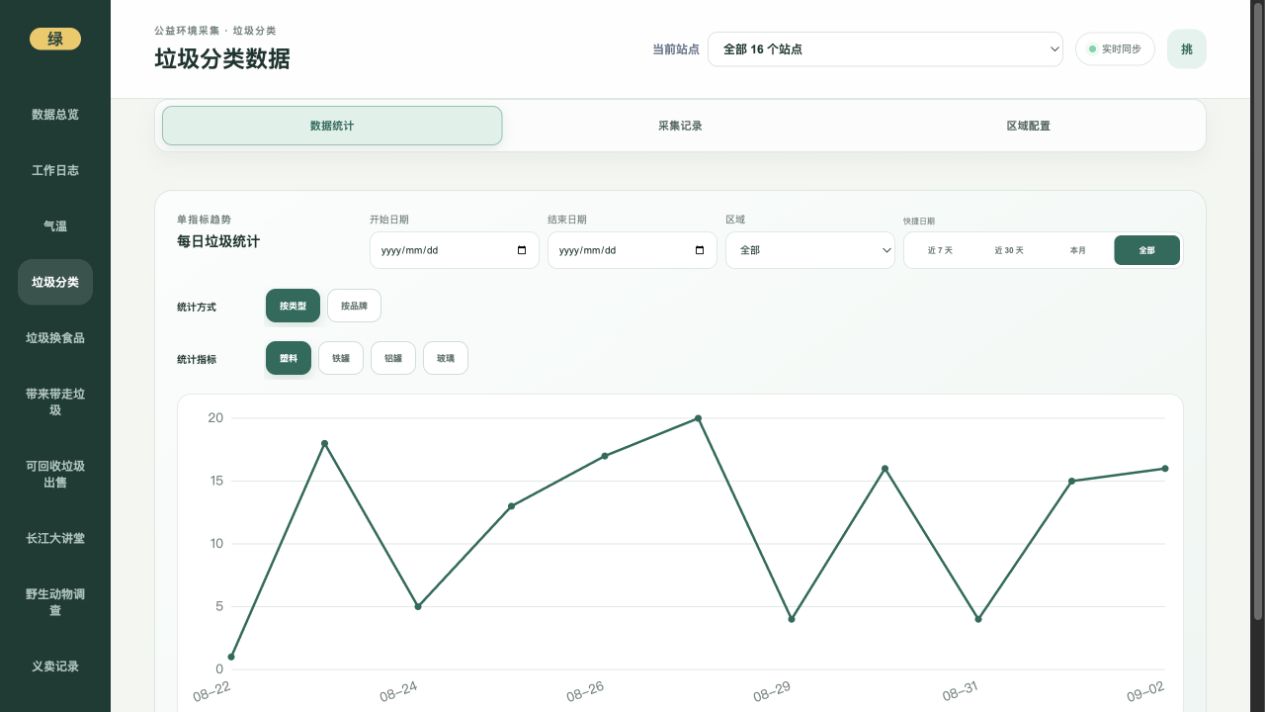Click the 每日垃圾统计 title

point(218,241)
